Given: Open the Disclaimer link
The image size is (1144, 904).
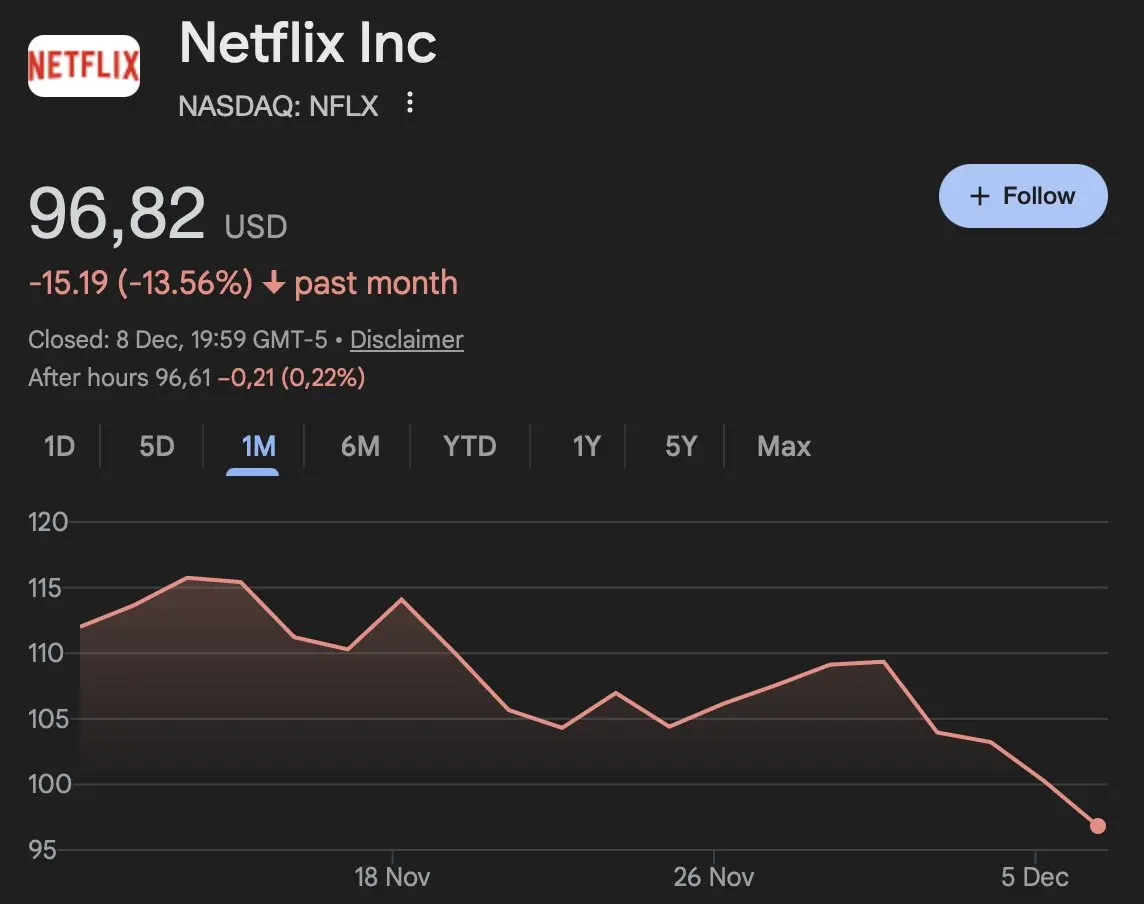Looking at the screenshot, I should tap(406, 340).
